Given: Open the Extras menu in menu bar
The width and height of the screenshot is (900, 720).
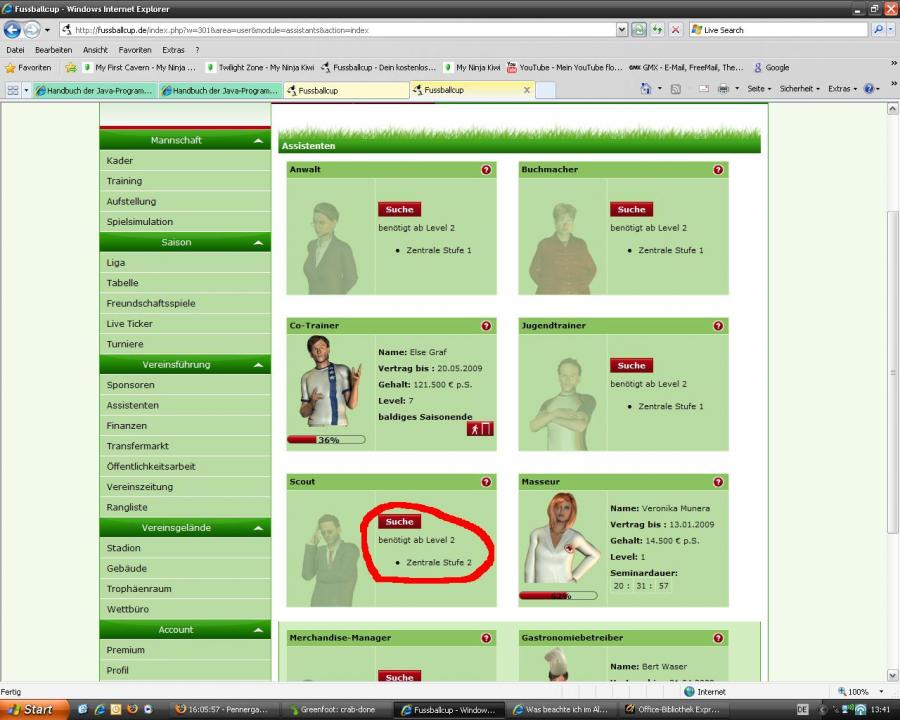Looking at the screenshot, I should pos(173,50).
